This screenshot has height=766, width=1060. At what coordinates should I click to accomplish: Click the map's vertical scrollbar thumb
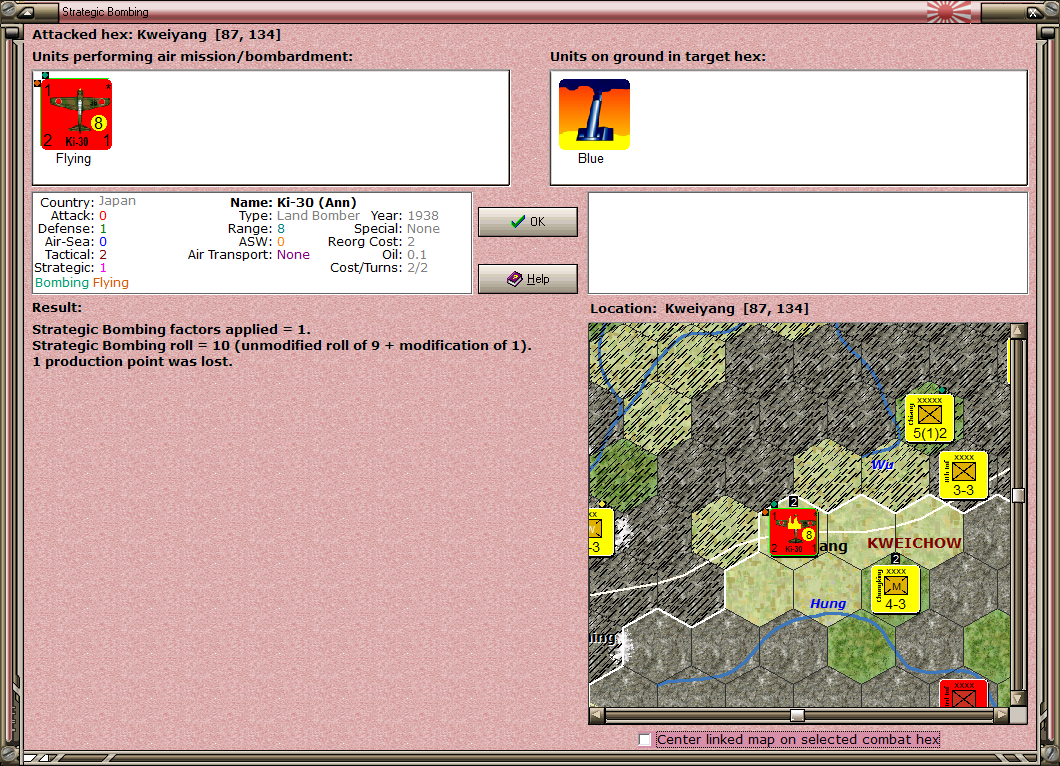coord(1018,496)
